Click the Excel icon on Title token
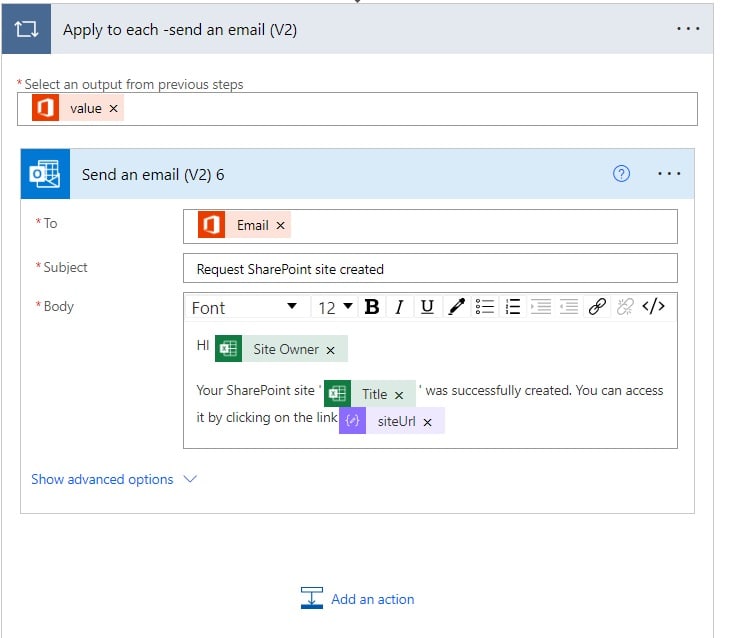 338,394
